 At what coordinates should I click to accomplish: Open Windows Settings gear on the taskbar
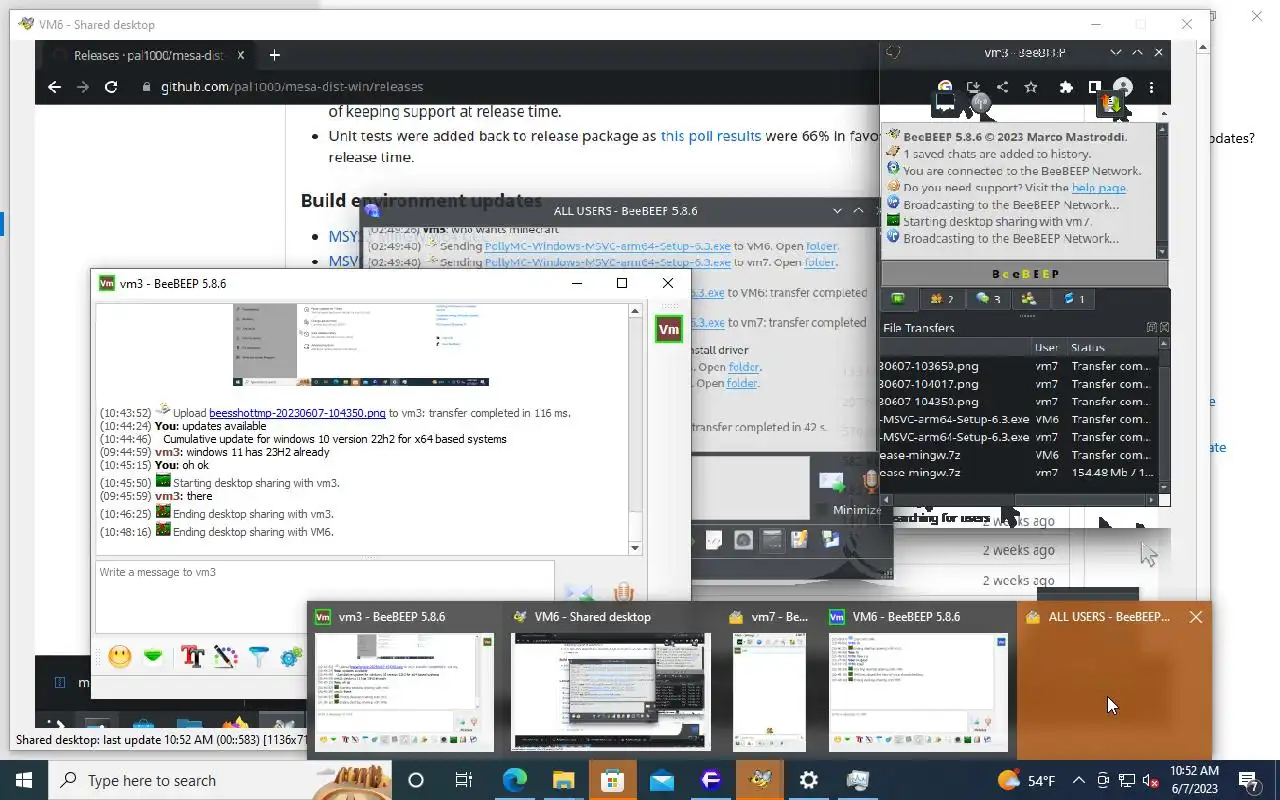(x=808, y=780)
